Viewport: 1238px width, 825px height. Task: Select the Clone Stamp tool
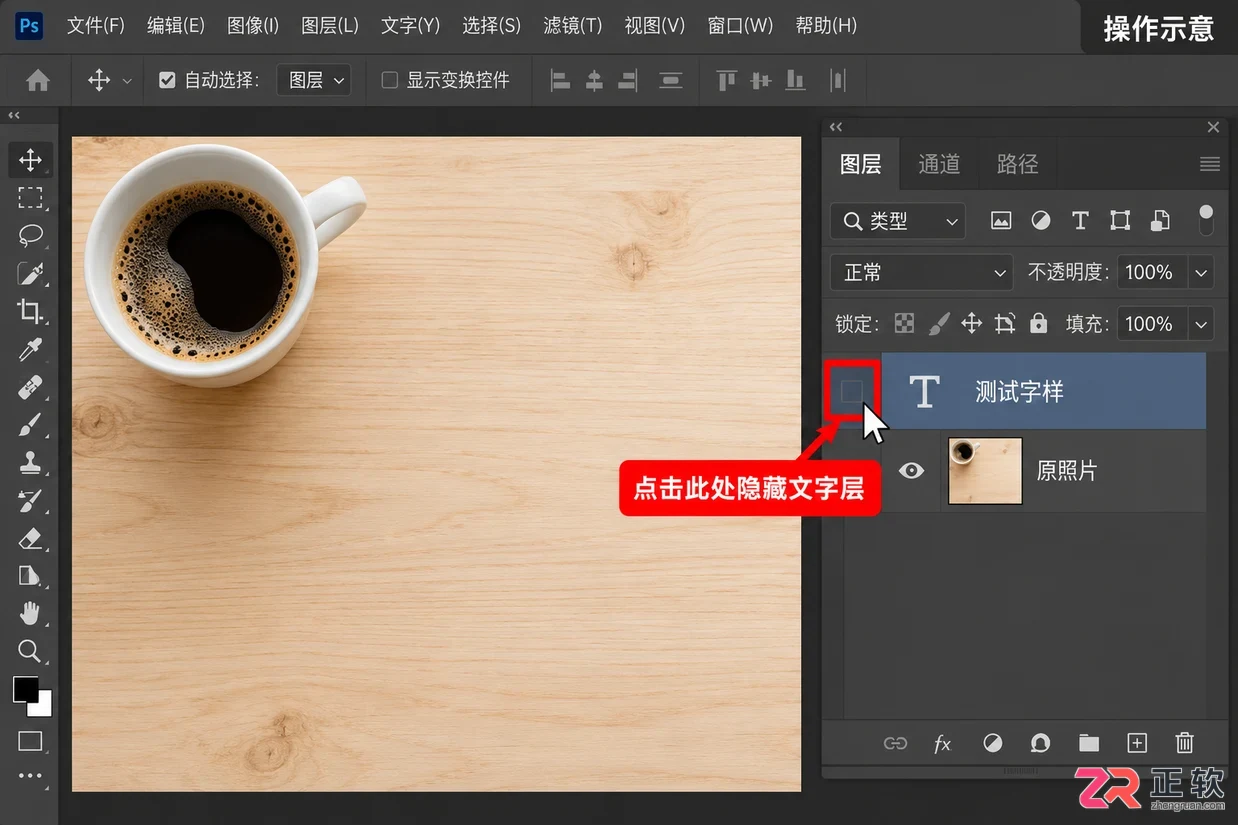click(x=30, y=462)
